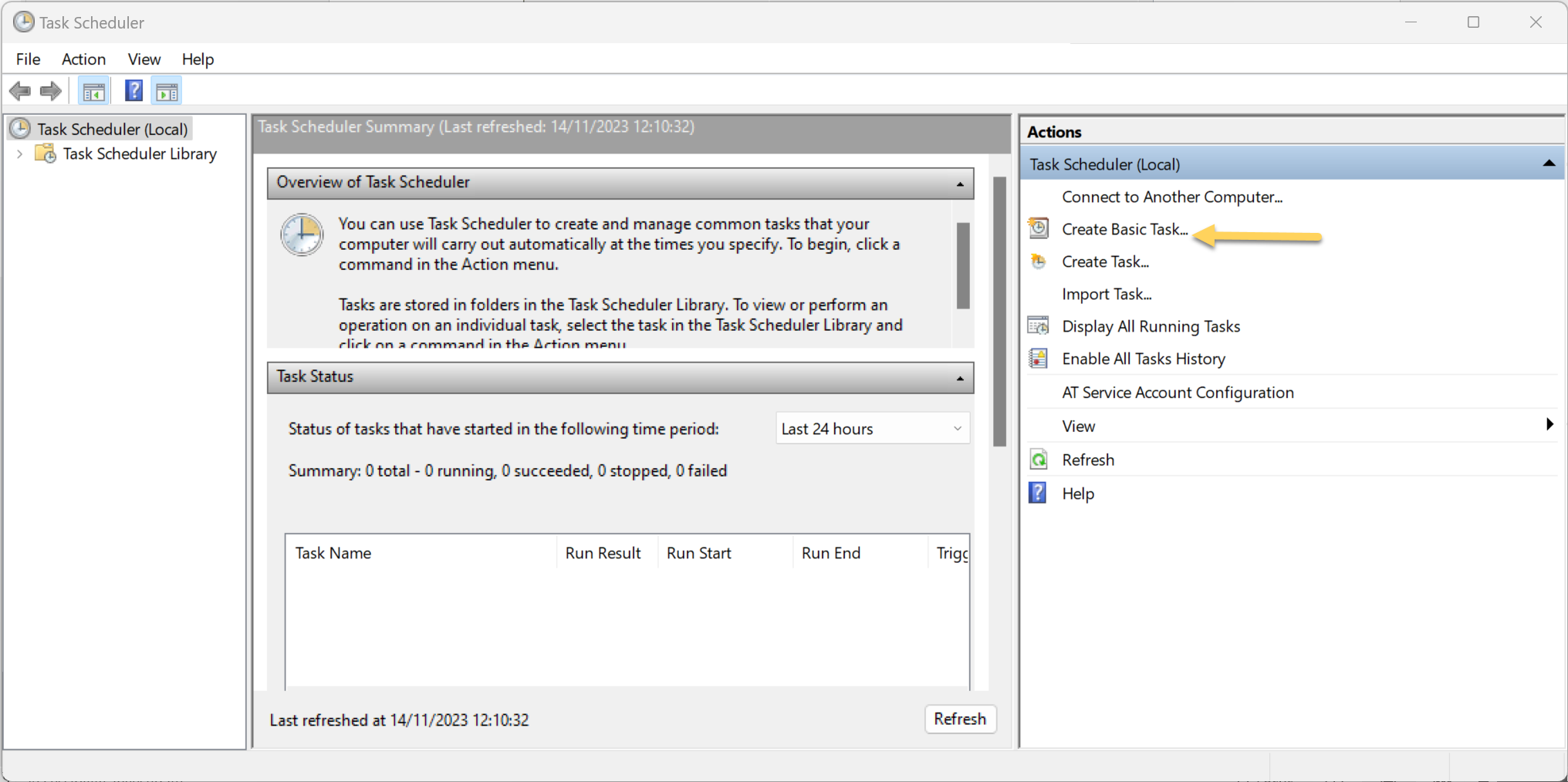
Task: Click the Refresh action label in Actions pane
Action: [x=1088, y=460]
